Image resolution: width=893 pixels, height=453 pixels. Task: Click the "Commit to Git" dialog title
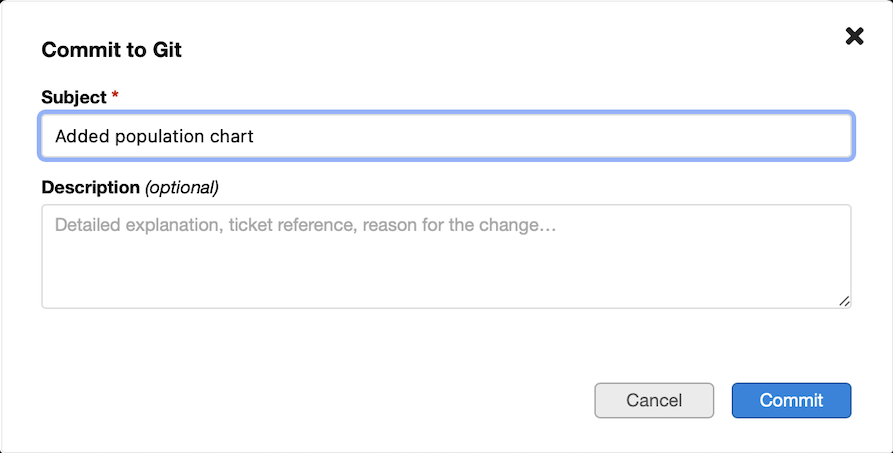click(111, 49)
